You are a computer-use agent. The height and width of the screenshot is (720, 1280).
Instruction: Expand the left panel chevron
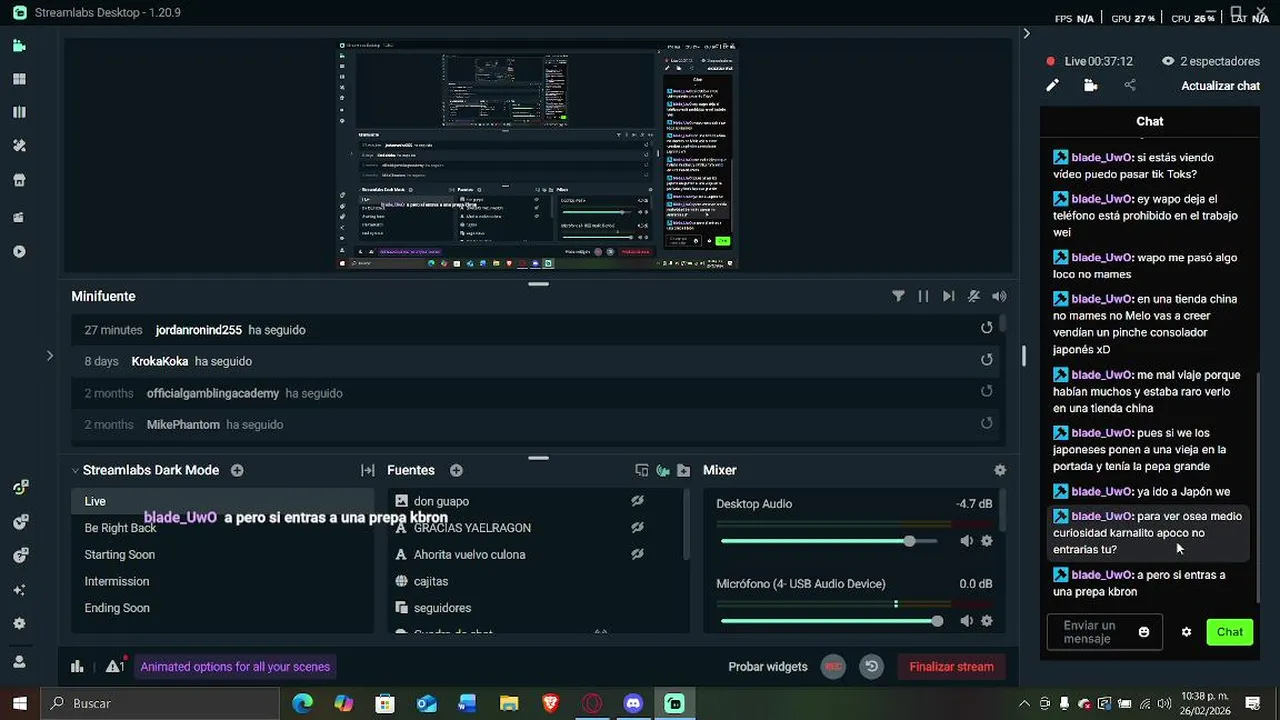point(50,355)
